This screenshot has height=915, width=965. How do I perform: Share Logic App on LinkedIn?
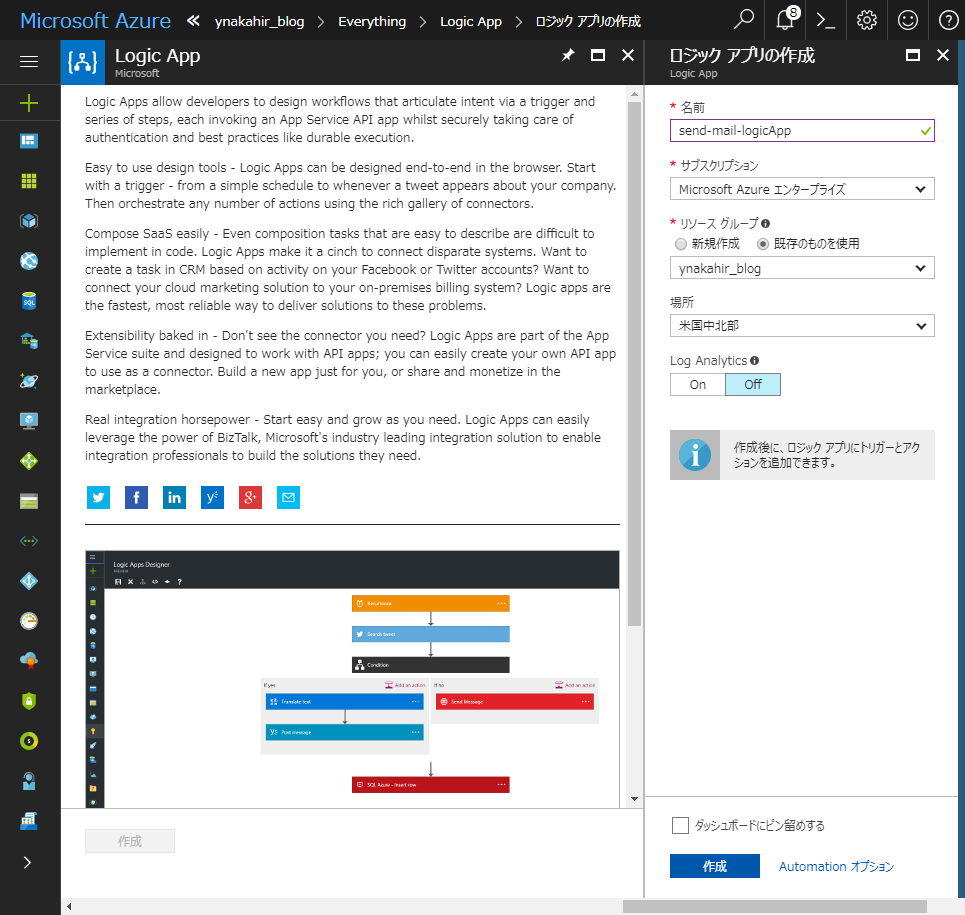174,497
